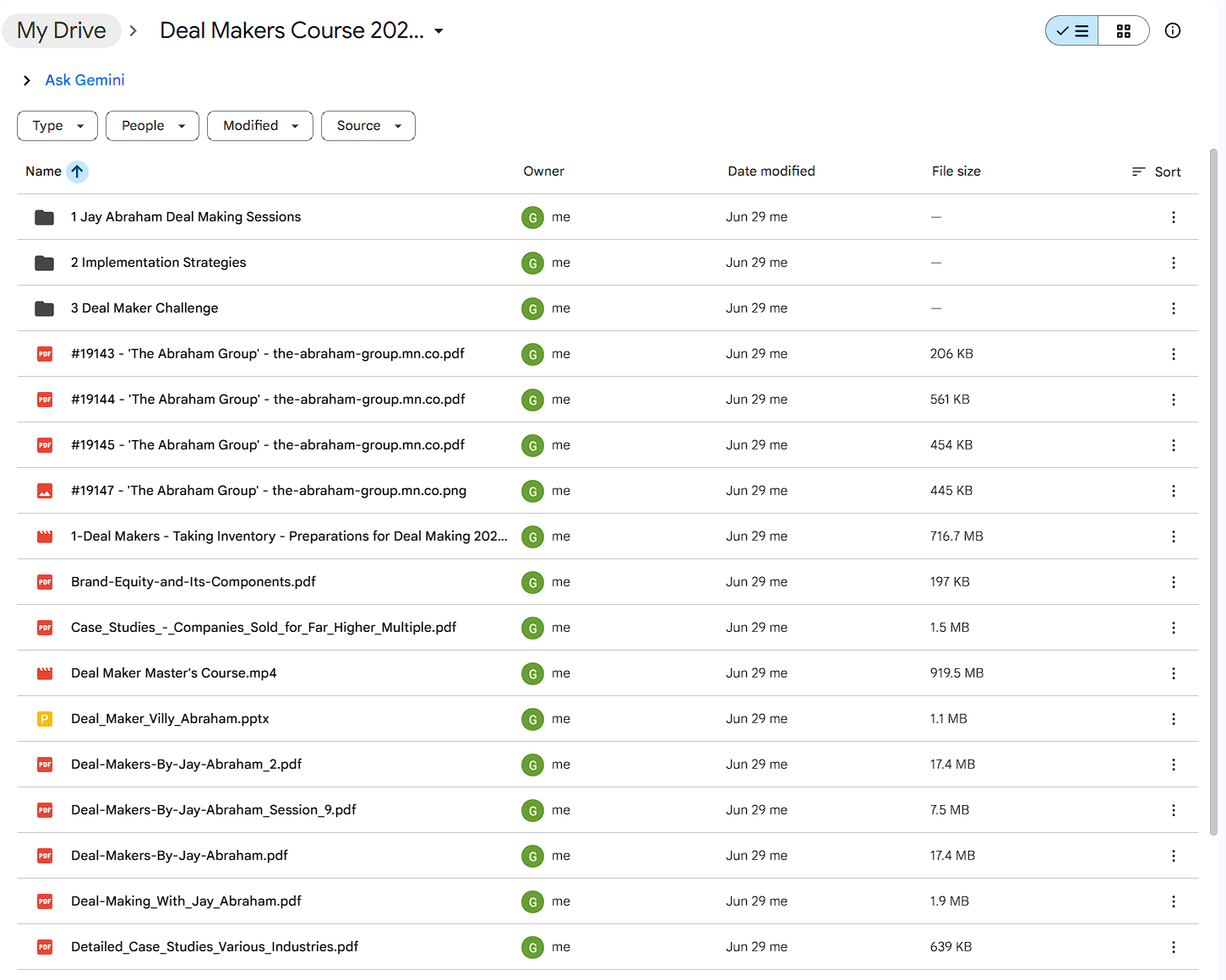Viewport: 1226px width, 980px height.
Task: Open more actions for Deal-Makers-By-Jay-Abraham_2.pdf
Action: click(1174, 765)
